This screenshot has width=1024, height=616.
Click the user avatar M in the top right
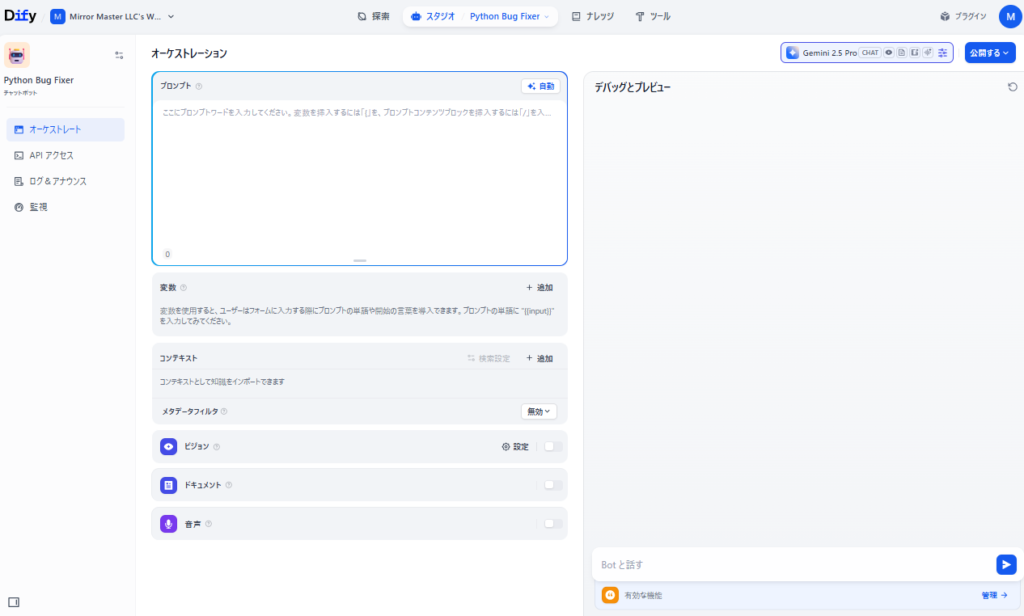(x=1009, y=17)
